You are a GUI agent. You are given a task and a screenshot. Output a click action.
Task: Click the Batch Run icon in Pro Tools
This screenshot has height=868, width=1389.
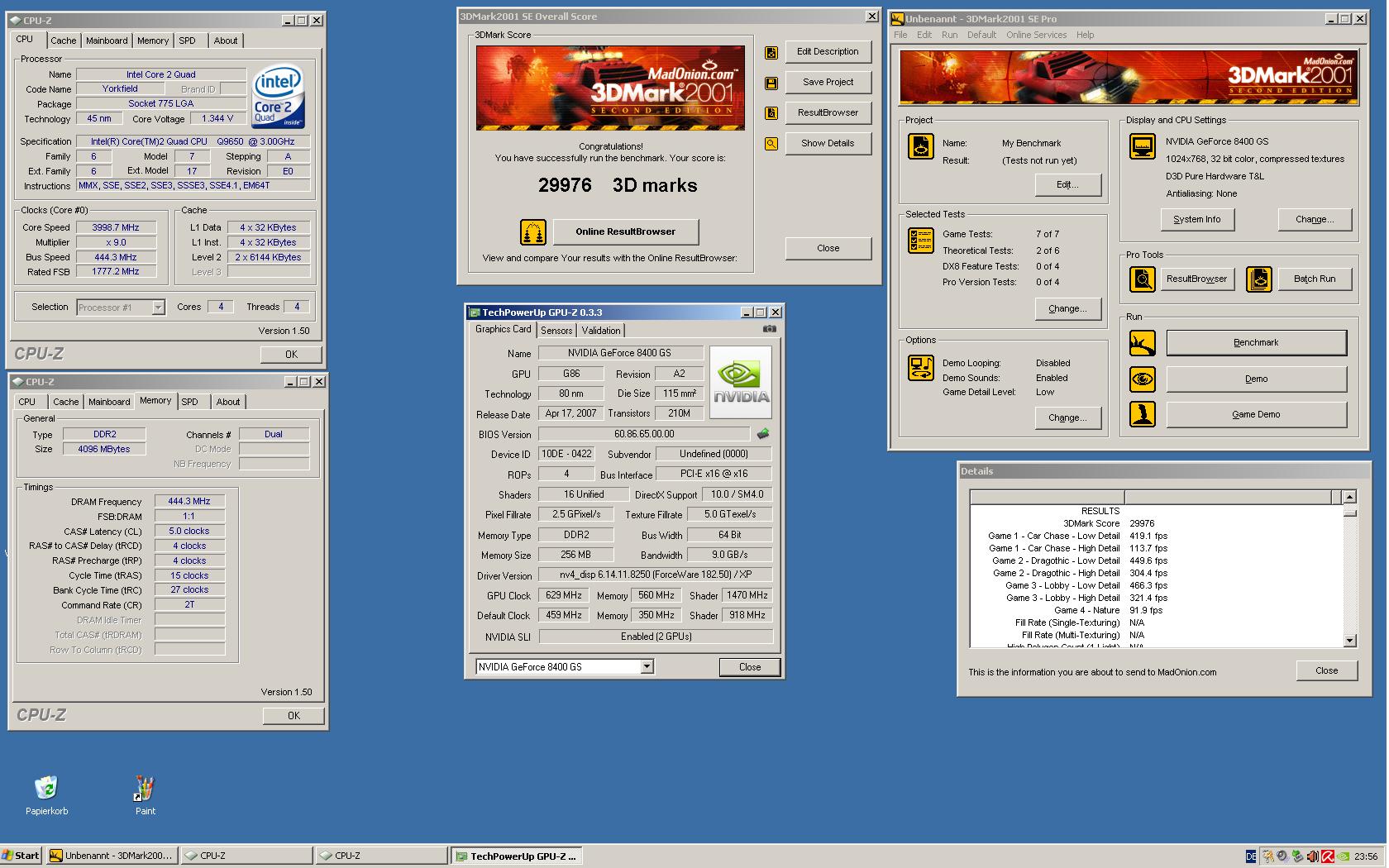[x=1259, y=279]
